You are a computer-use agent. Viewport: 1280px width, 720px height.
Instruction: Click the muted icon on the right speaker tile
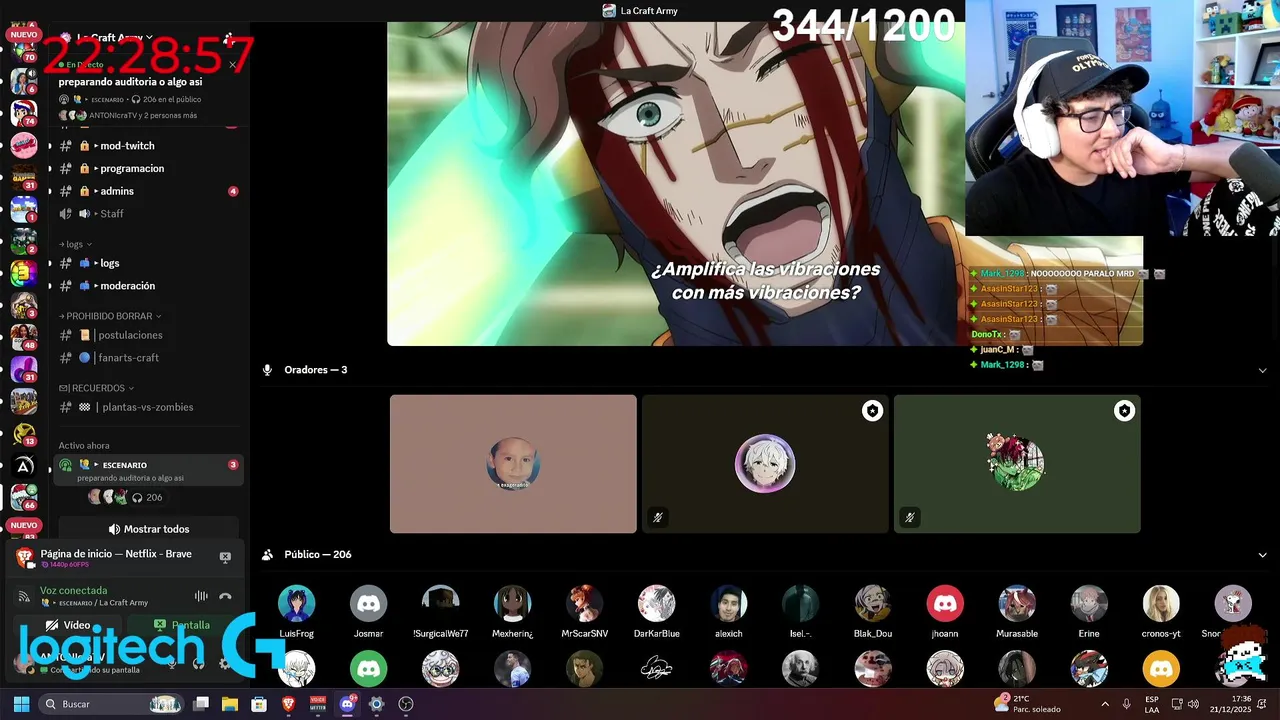point(910,517)
